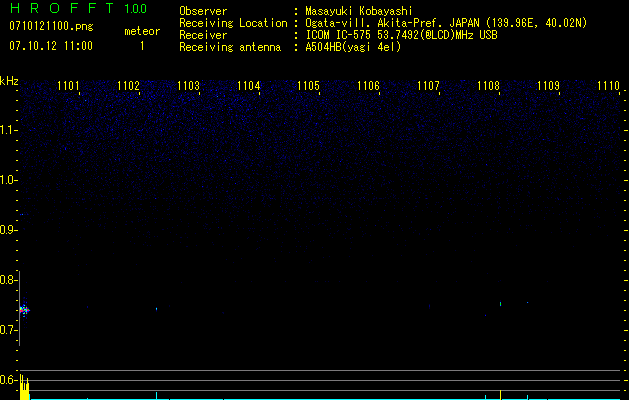Click the bright meteor echo near 1100
Viewport: 629px width, 400px height.
pyautogui.click(x=24, y=310)
